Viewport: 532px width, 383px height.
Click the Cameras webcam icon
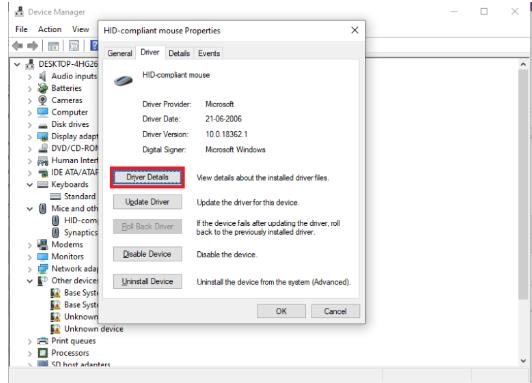(42, 100)
